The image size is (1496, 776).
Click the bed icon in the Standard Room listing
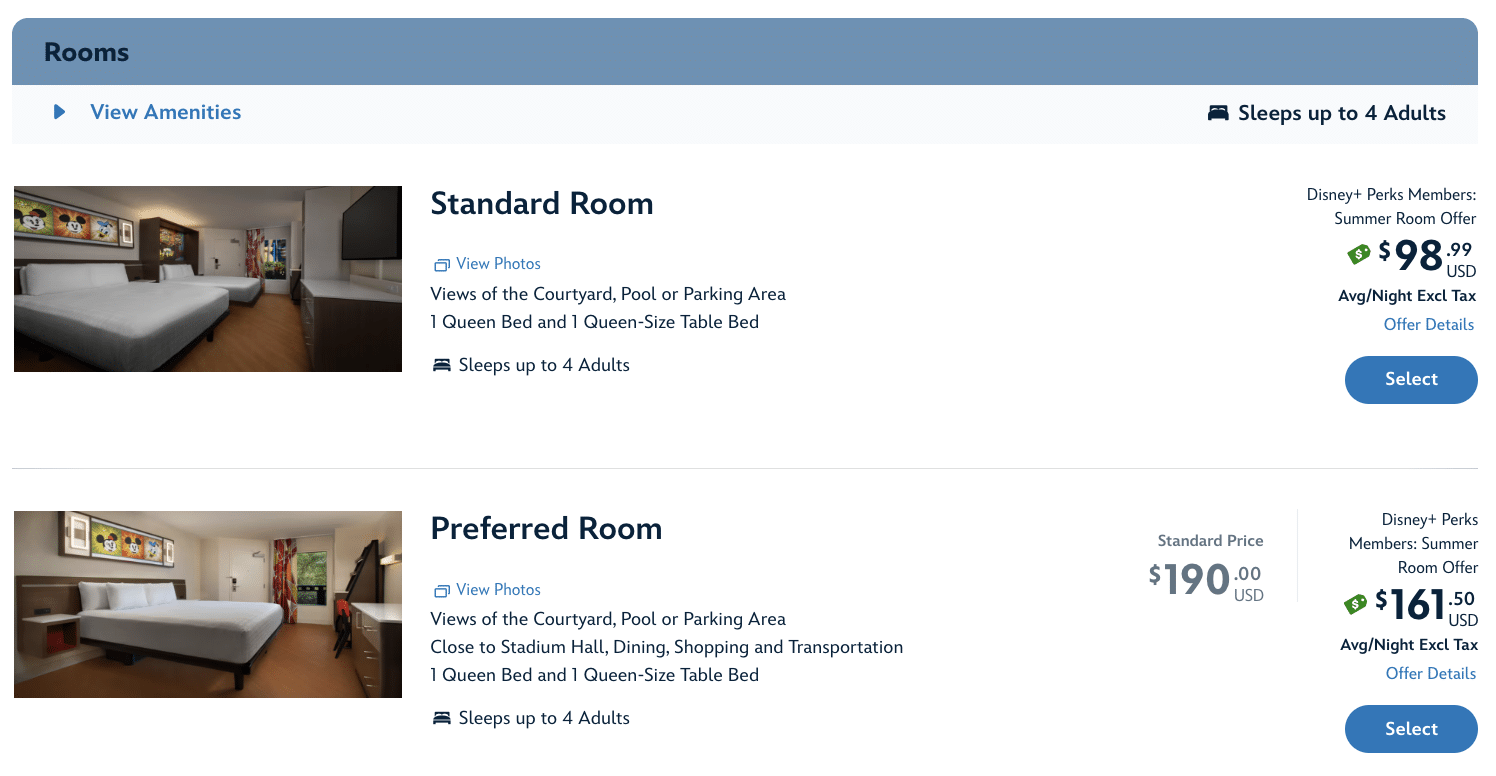coord(441,366)
